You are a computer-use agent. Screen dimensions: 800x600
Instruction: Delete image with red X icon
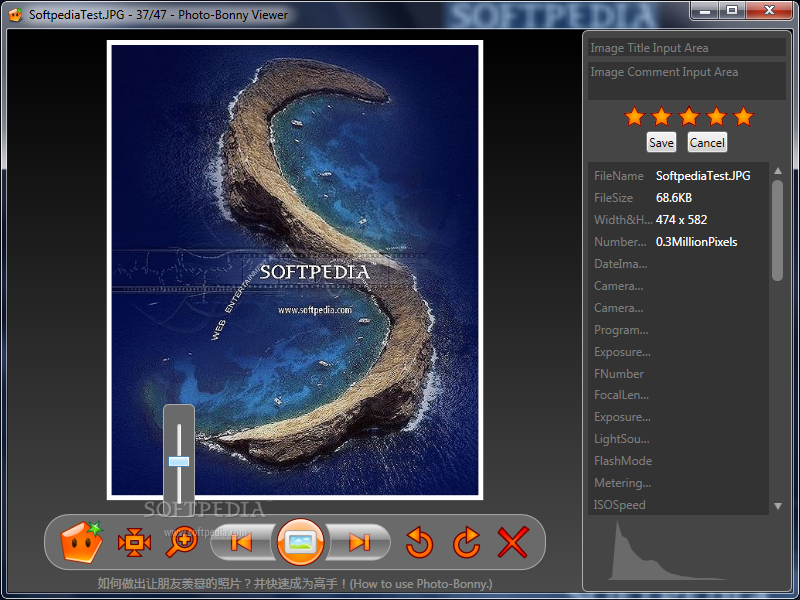(x=512, y=542)
